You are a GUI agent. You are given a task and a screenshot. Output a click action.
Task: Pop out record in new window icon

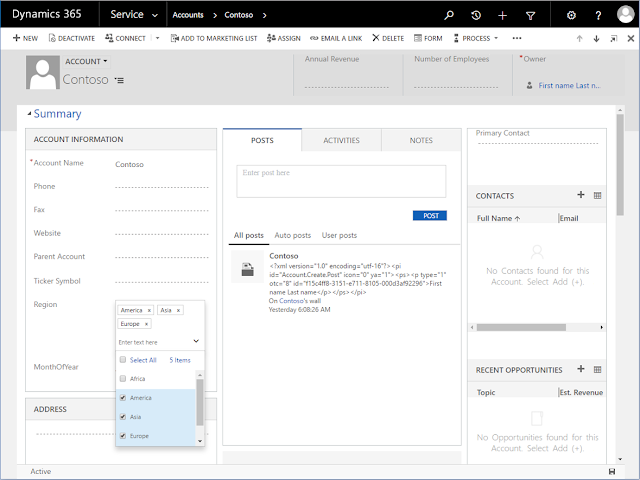point(613,38)
